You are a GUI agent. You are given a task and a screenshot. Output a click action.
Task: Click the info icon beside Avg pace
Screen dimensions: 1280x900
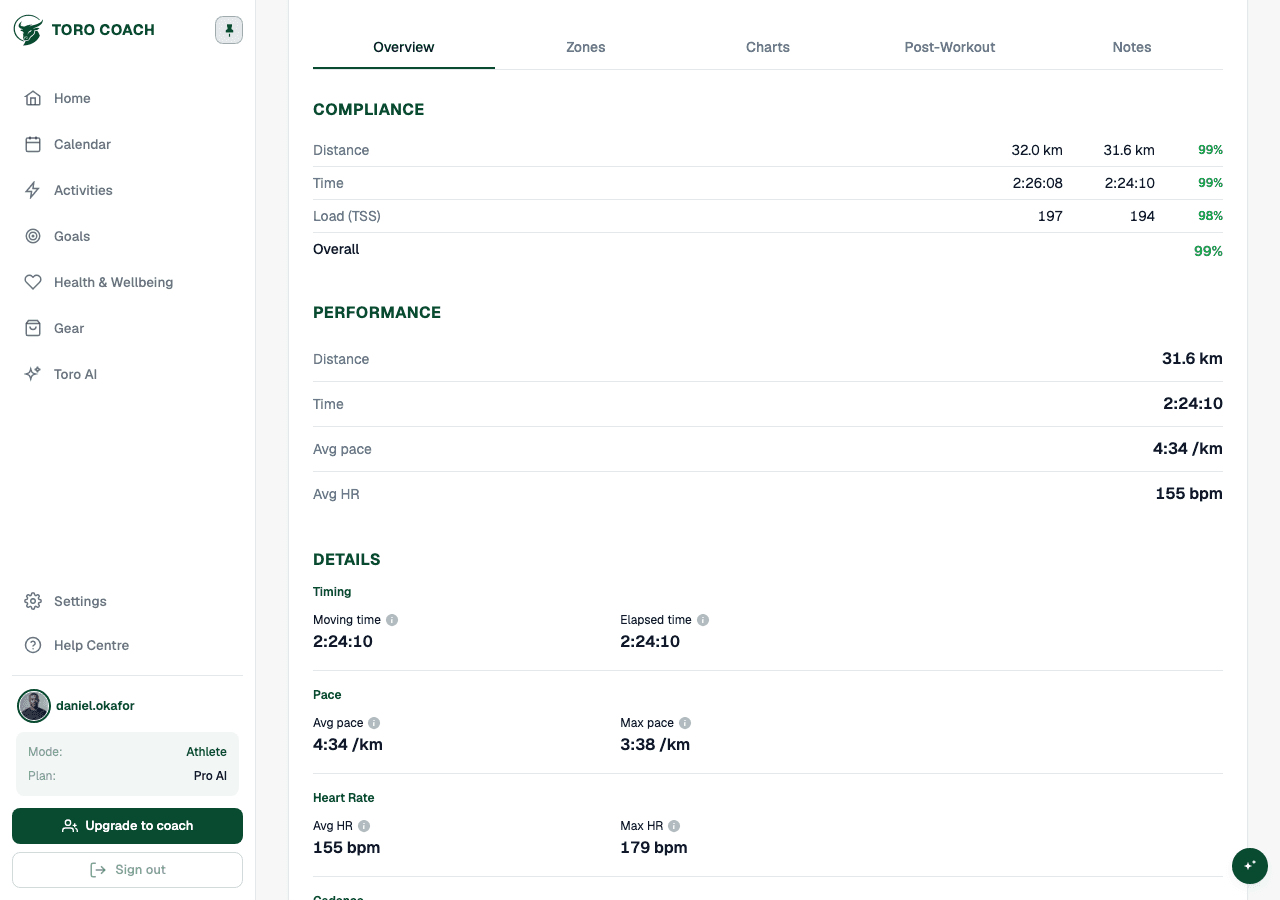click(x=374, y=723)
